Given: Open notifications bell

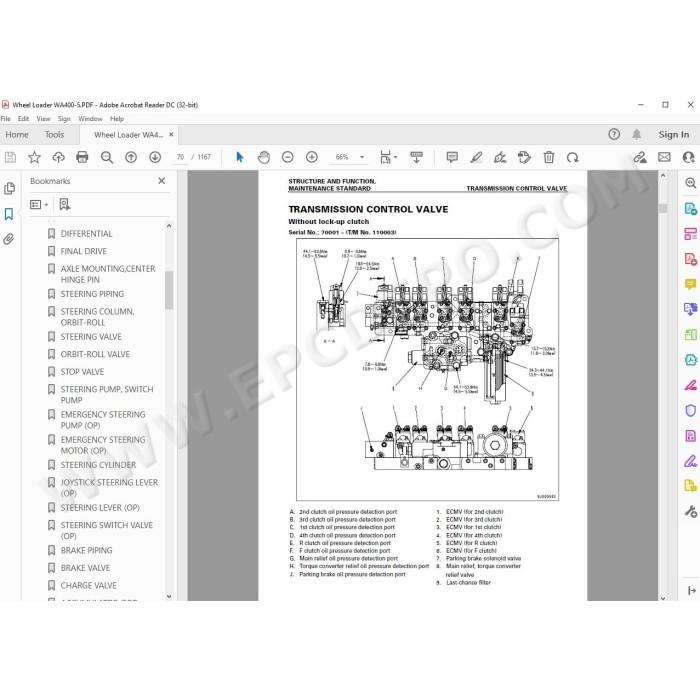Looking at the screenshot, I should click(637, 134).
